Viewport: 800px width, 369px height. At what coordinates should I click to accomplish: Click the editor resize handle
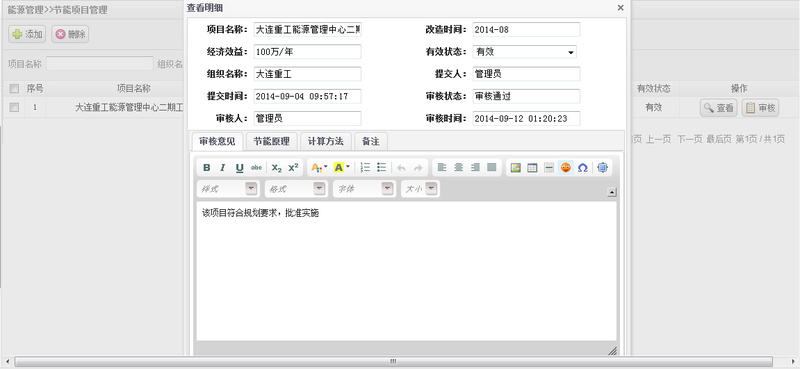coord(612,351)
